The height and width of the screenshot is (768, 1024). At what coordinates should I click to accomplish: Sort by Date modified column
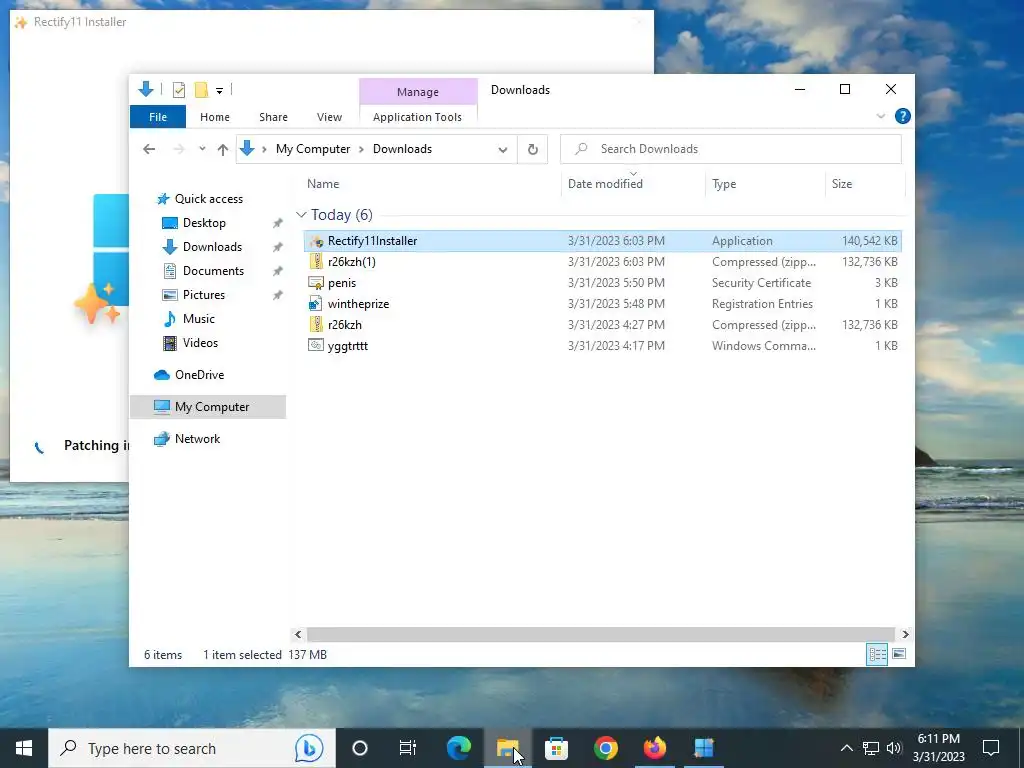pos(633,184)
